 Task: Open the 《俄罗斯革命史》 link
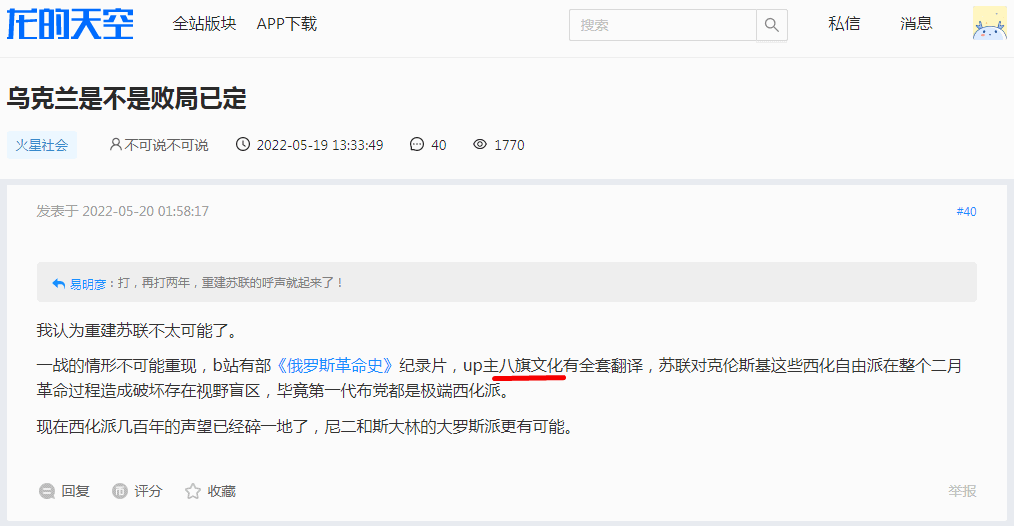point(335,366)
